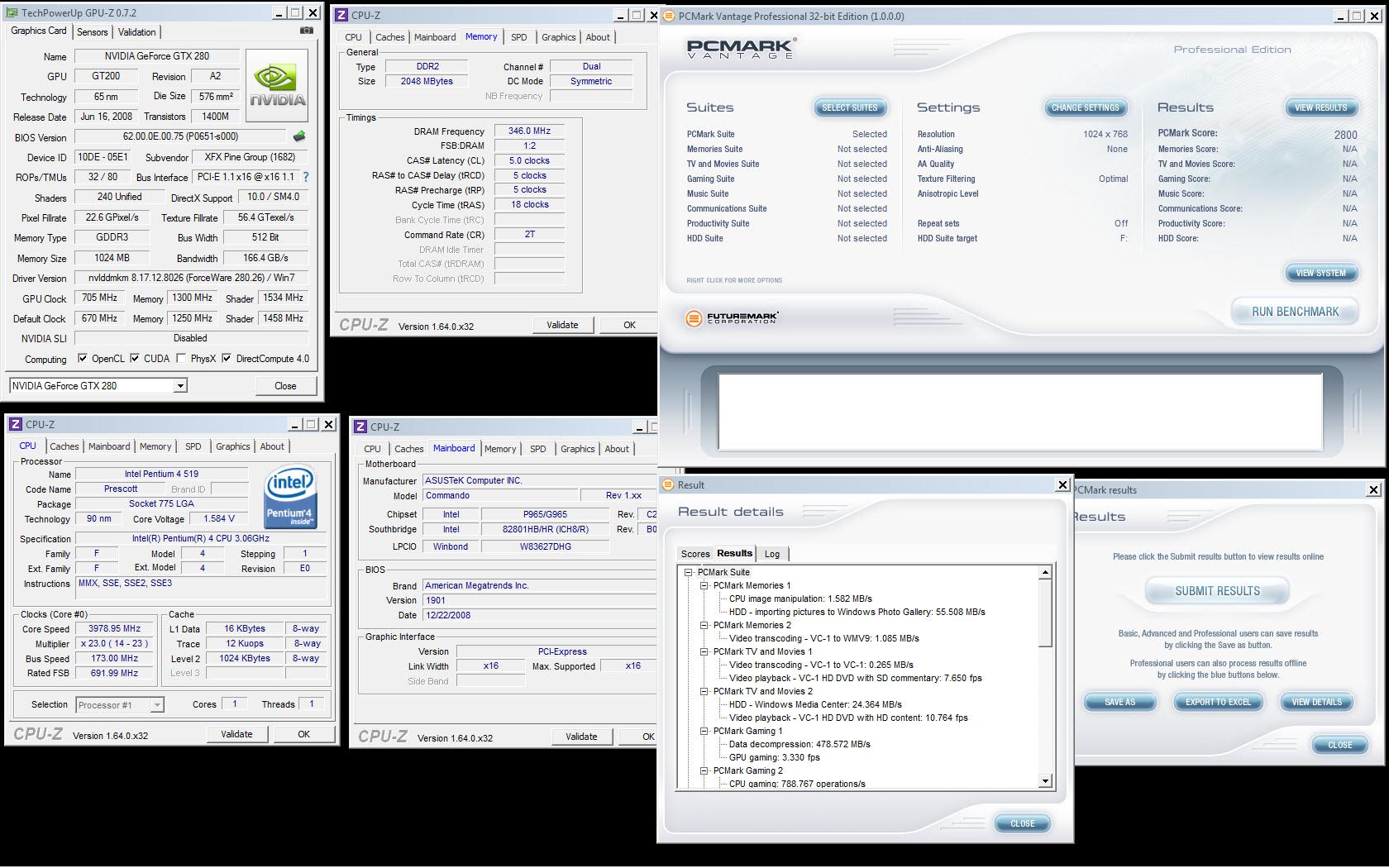Click Close in the PCMark results panel

pyautogui.click(x=1339, y=745)
